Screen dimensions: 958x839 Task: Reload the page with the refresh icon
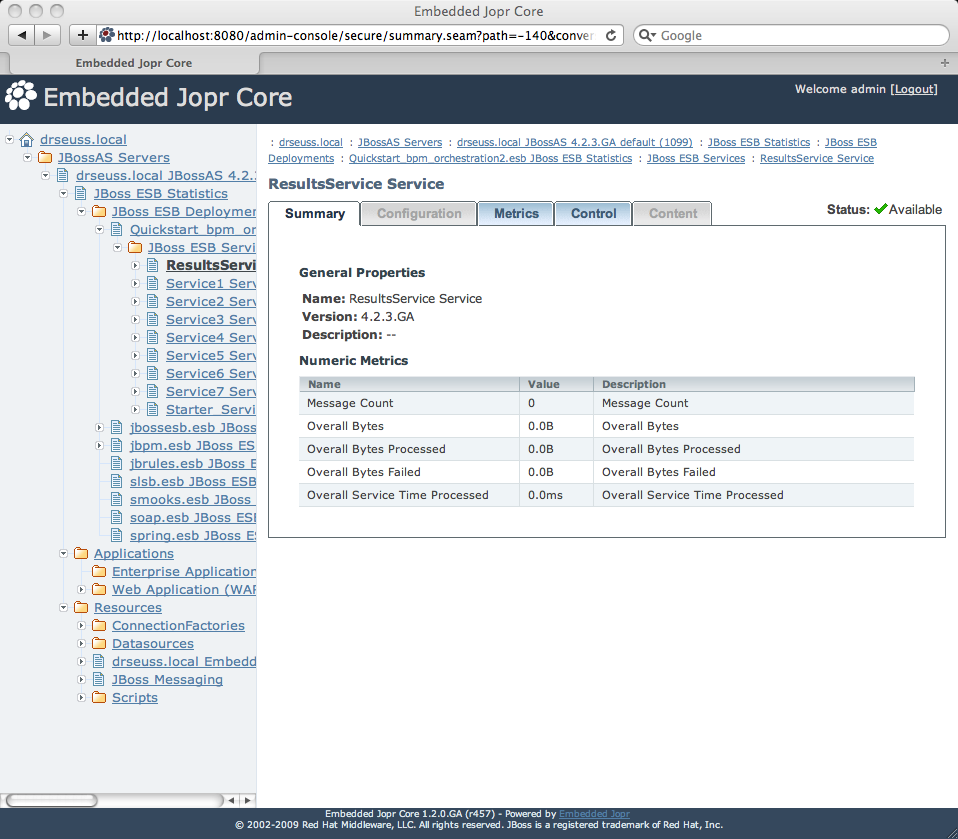pyautogui.click(x=610, y=35)
